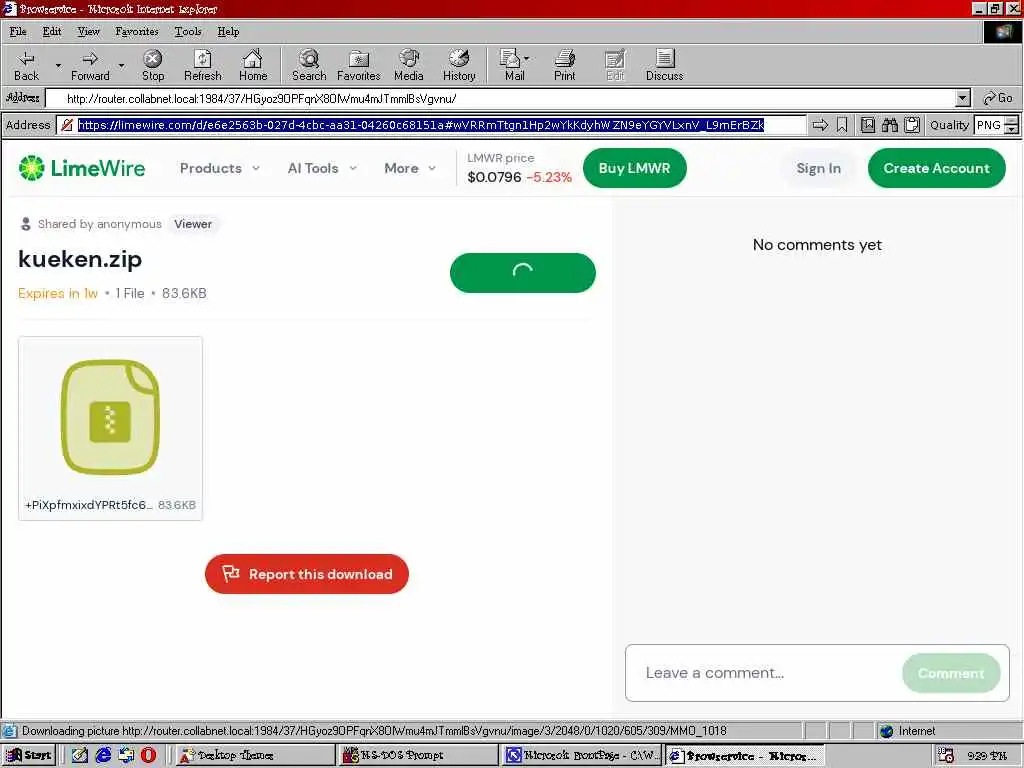The height and width of the screenshot is (768, 1024).
Task: Click the inner address bar go arrow
Action: [x=820, y=125]
